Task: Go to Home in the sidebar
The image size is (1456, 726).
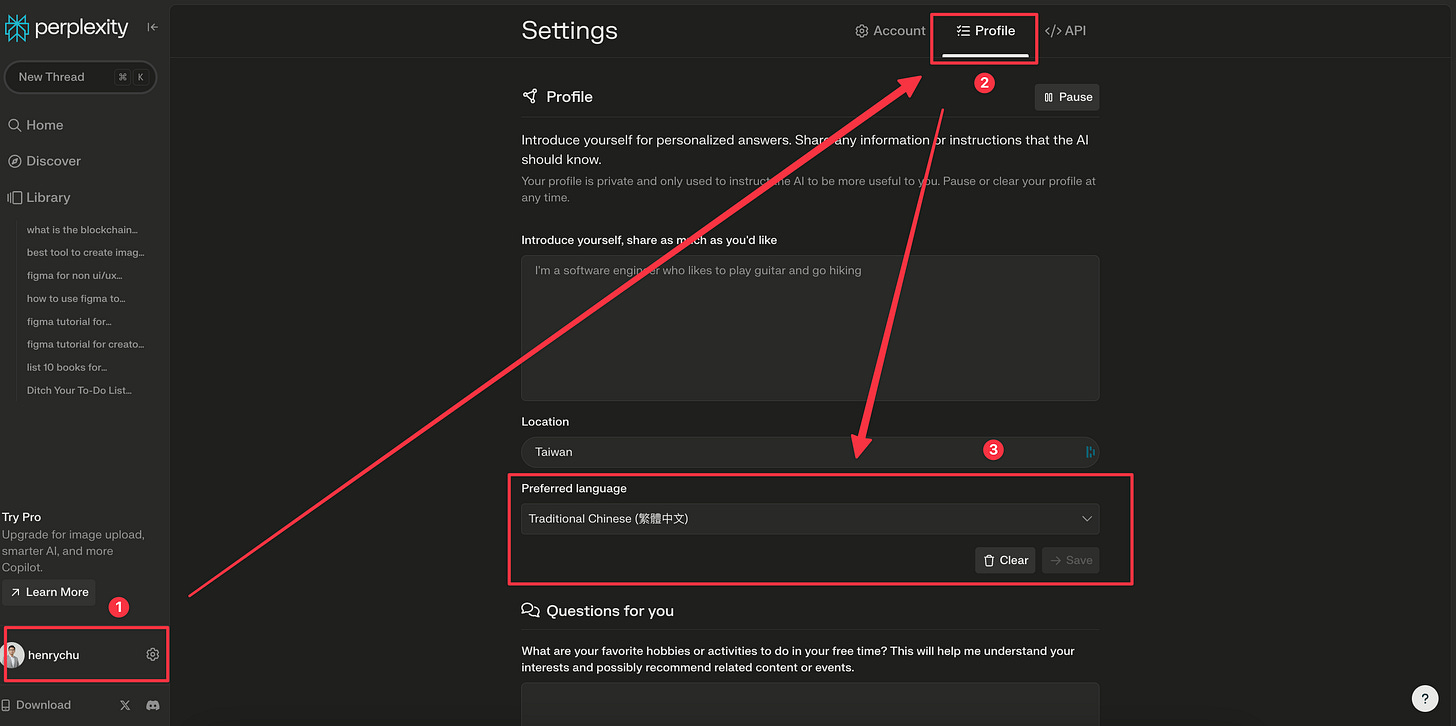Action: (x=36, y=125)
